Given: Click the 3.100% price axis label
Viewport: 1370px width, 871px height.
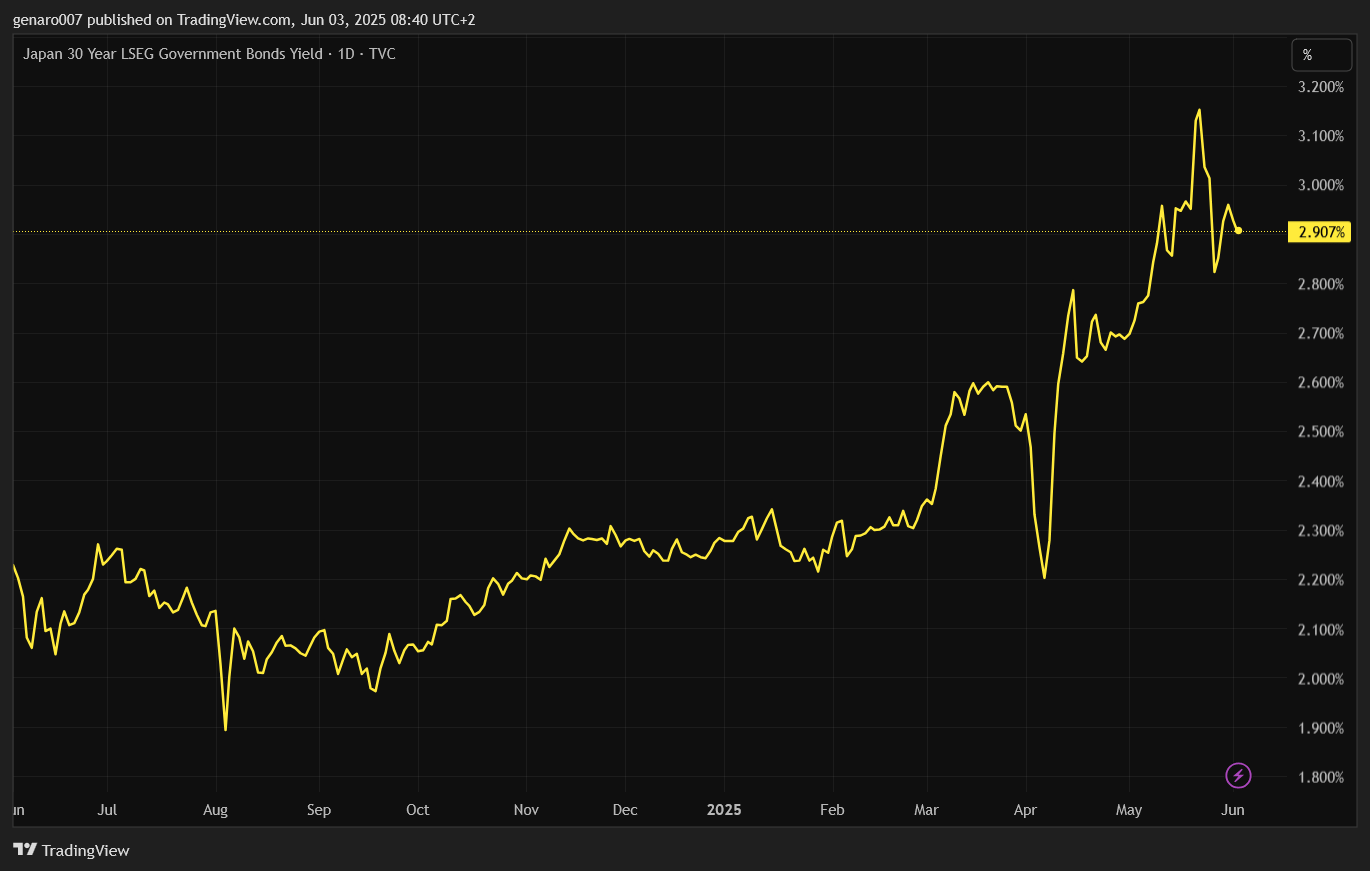Looking at the screenshot, I should pyautogui.click(x=1321, y=136).
